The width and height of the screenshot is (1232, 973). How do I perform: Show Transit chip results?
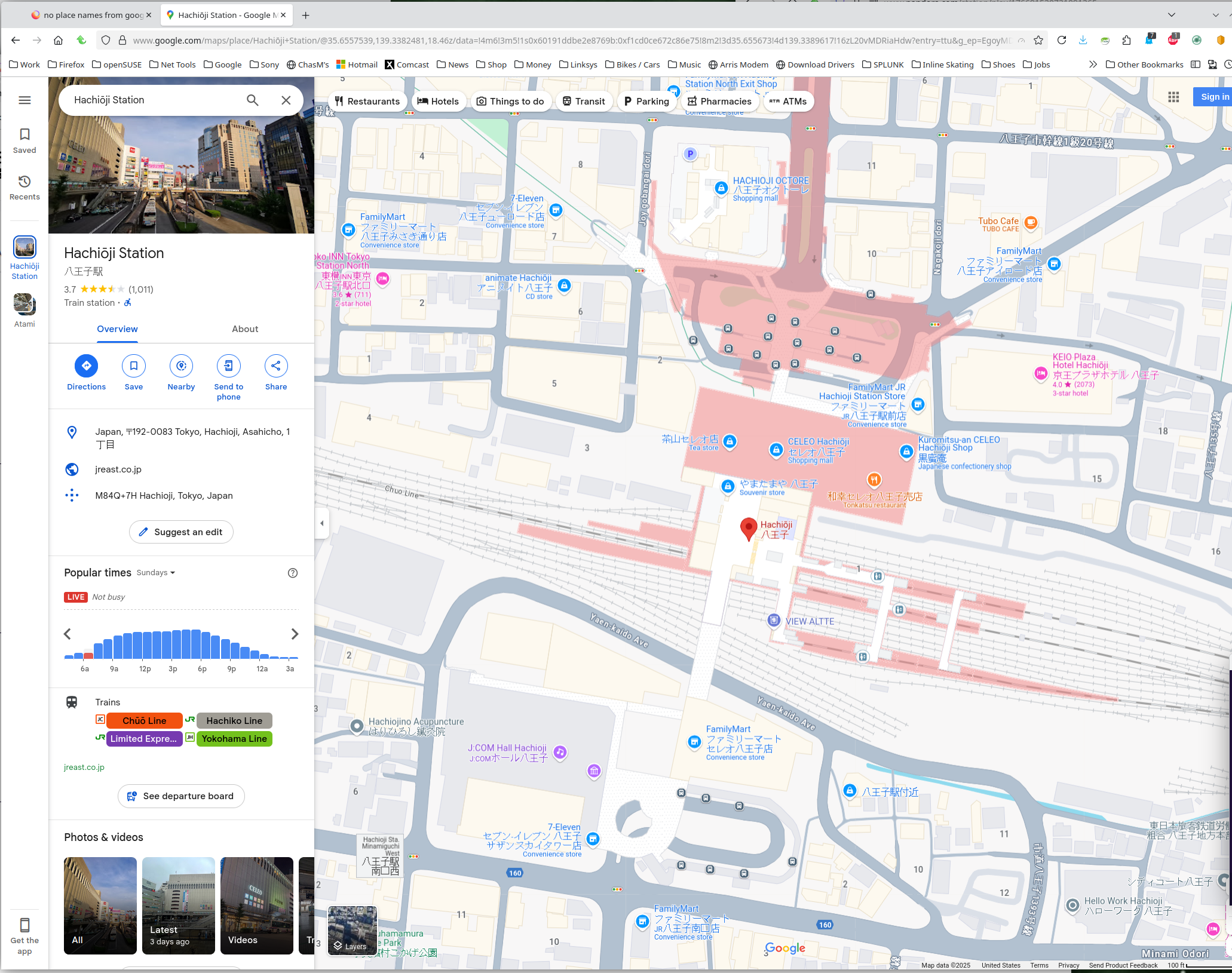pyautogui.click(x=584, y=101)
